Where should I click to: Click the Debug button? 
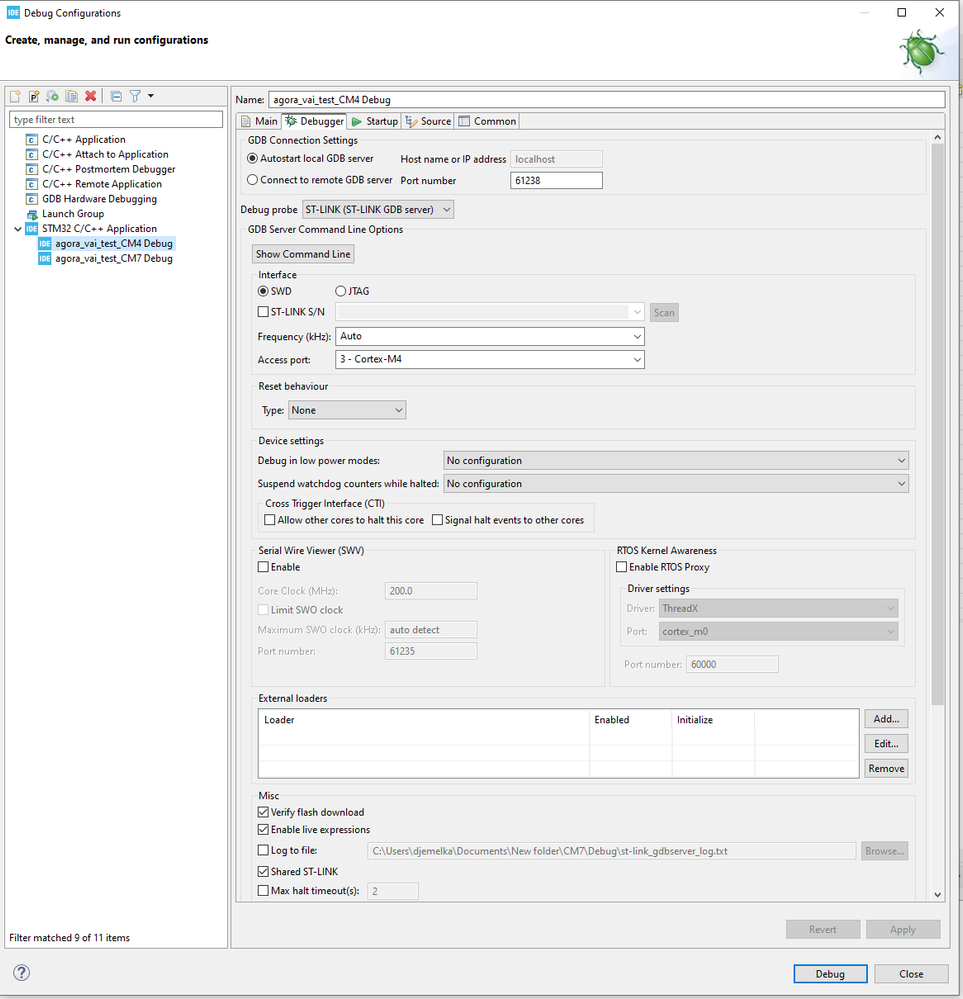pyautogui.click(x=830, y=974)
